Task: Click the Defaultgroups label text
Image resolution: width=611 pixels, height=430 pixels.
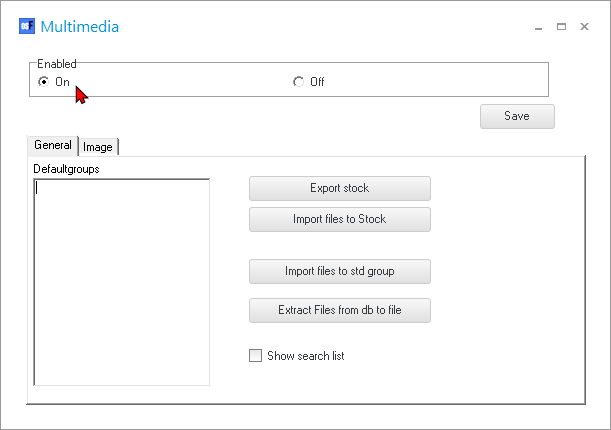Action: [x=66, y=169]
